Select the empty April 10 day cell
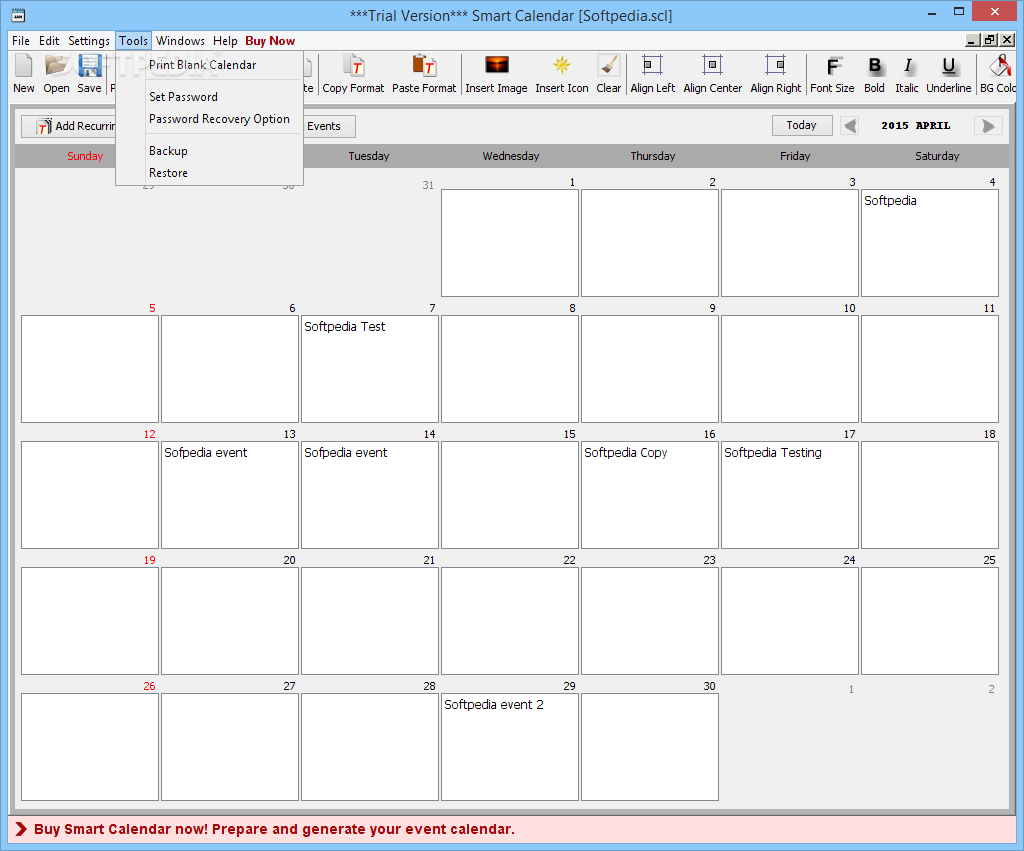Image resolution: width=1024 pixels, height=851 pixels. coord(790,369)
